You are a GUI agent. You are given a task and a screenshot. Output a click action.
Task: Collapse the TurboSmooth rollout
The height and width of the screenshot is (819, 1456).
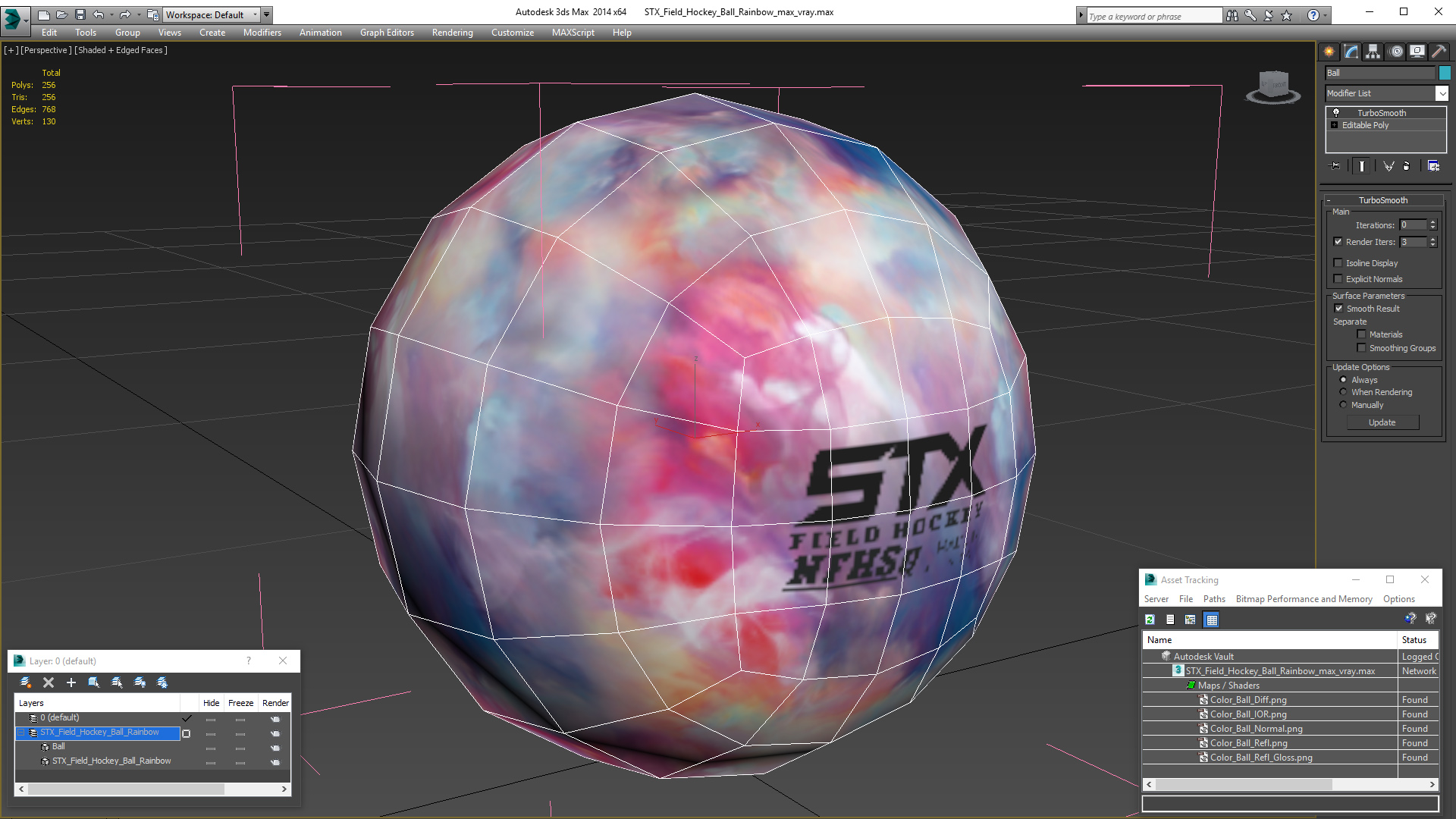1383,200
